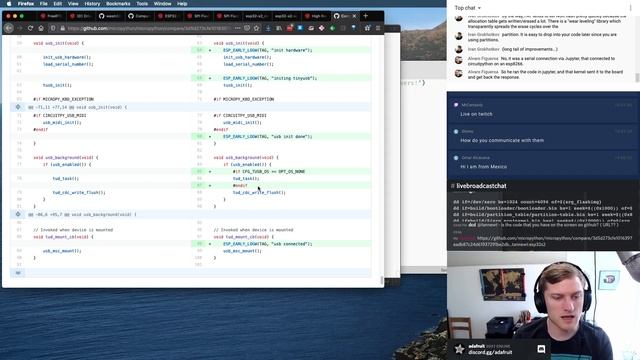Open the Help menu

pos(182,4)
